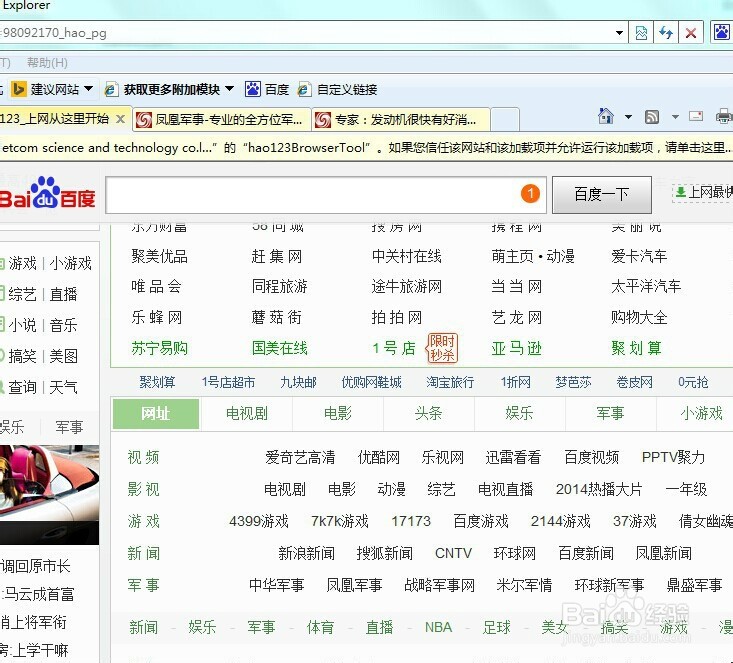Click the compatibility view icon in address bar
The image size is (733, 663).
[641, 33]
